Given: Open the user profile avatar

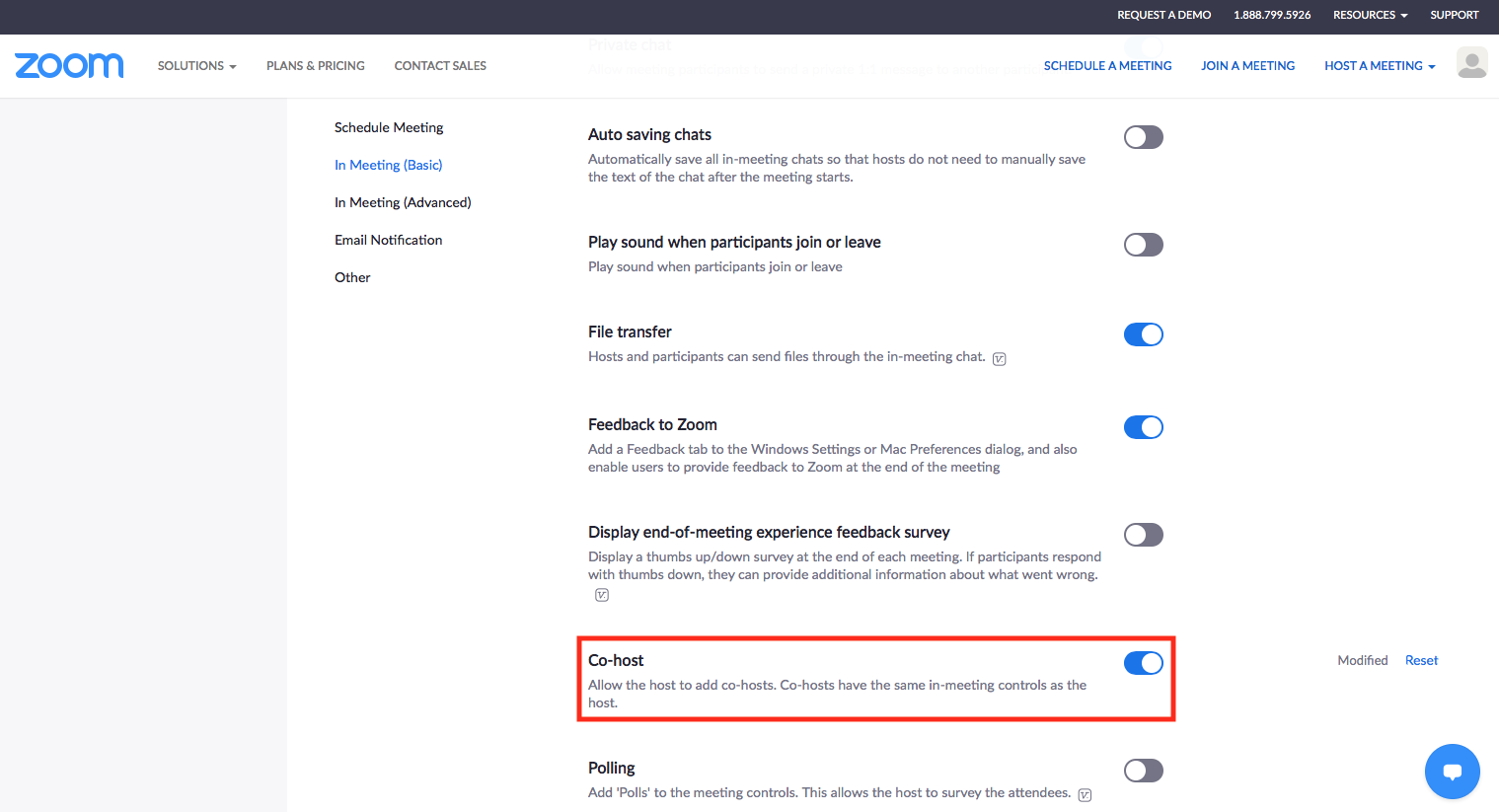Looking at the screenshot, I should click(x=1471, y=64).
